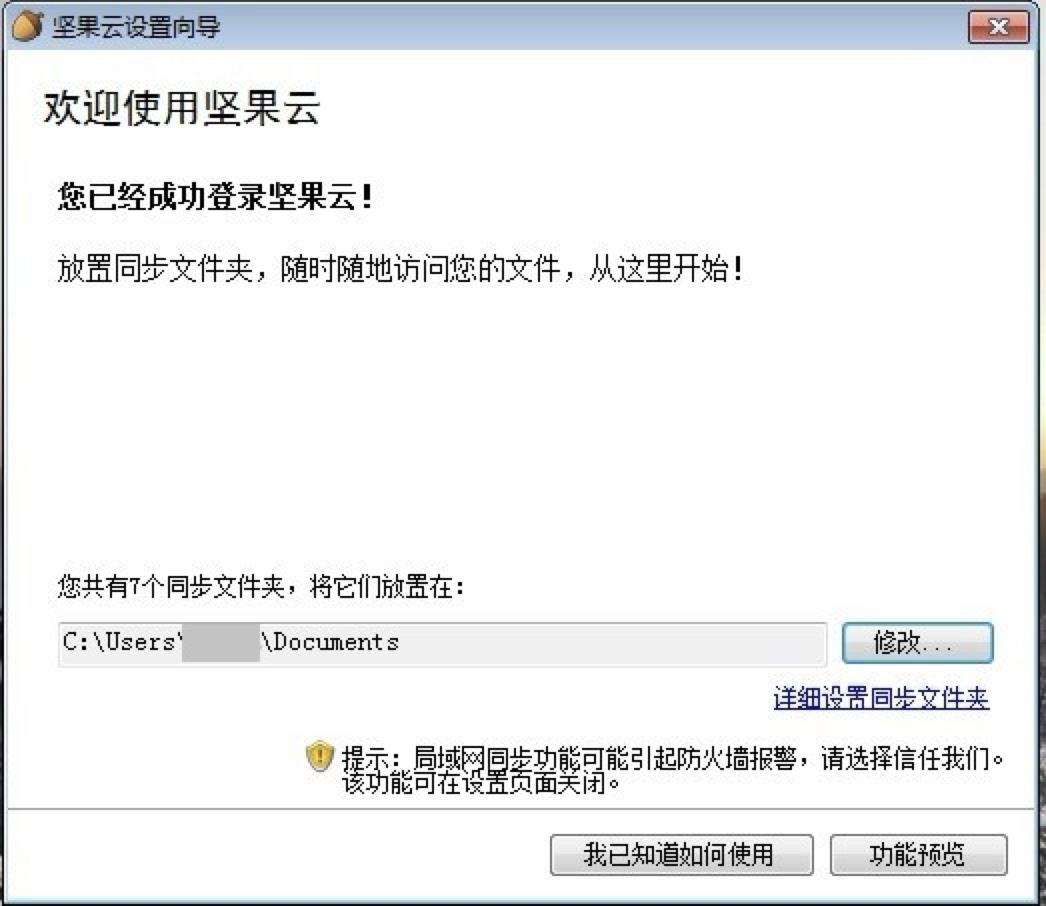Click the 修改... button
1046x906 pixels.
(x=917, y=643)
